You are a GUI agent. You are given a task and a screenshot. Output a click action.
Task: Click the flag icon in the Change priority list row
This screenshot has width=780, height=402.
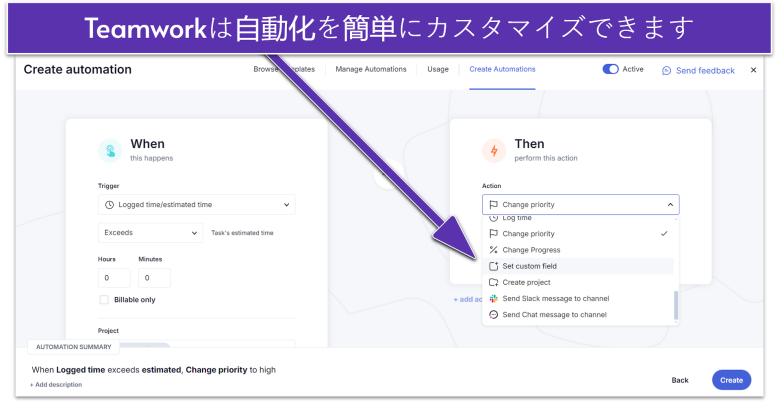click(x=493, y=234)
